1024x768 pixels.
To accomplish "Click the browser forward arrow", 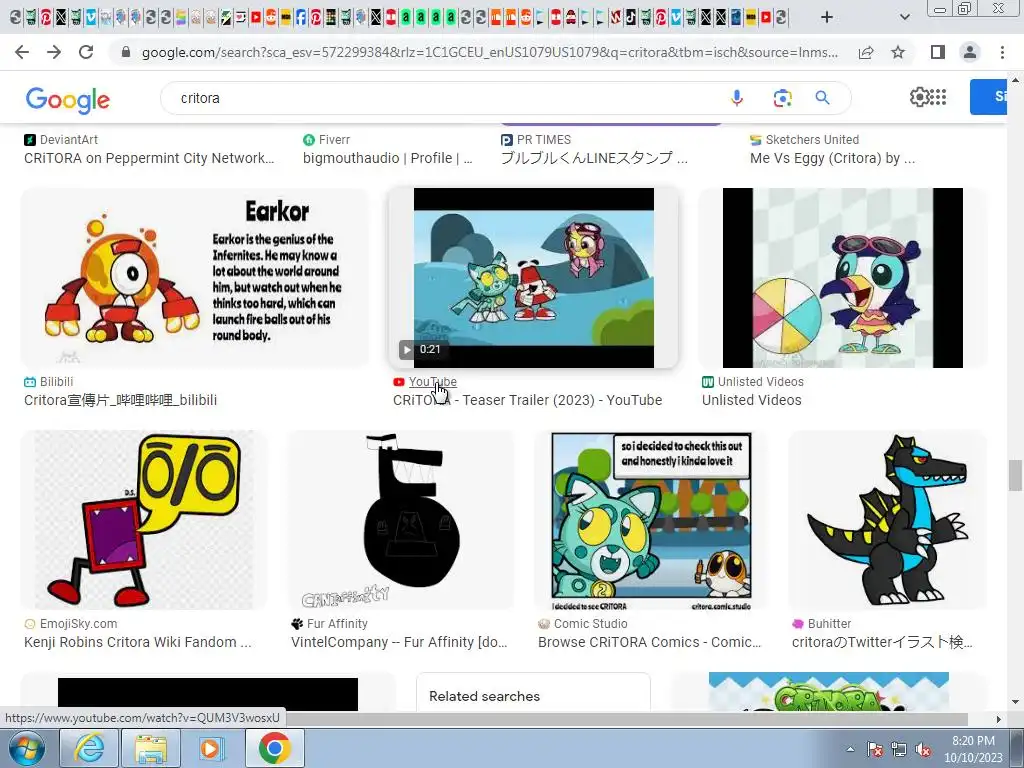I will (x=54, y=52).
